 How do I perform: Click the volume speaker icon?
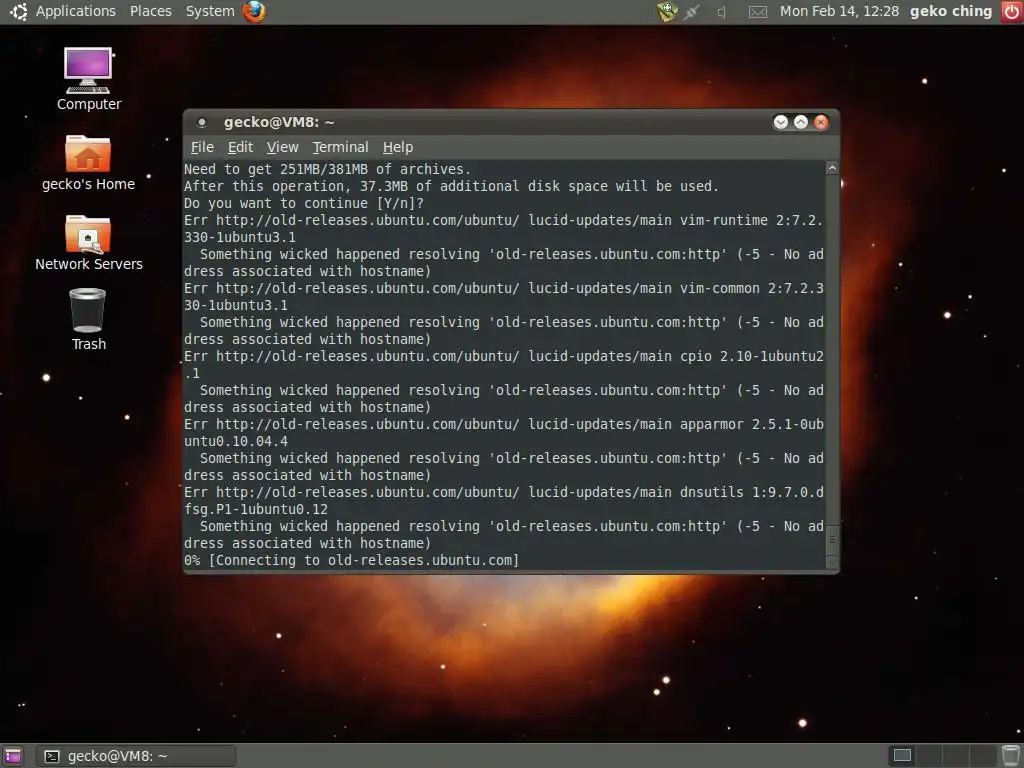(x=722, y=12)
